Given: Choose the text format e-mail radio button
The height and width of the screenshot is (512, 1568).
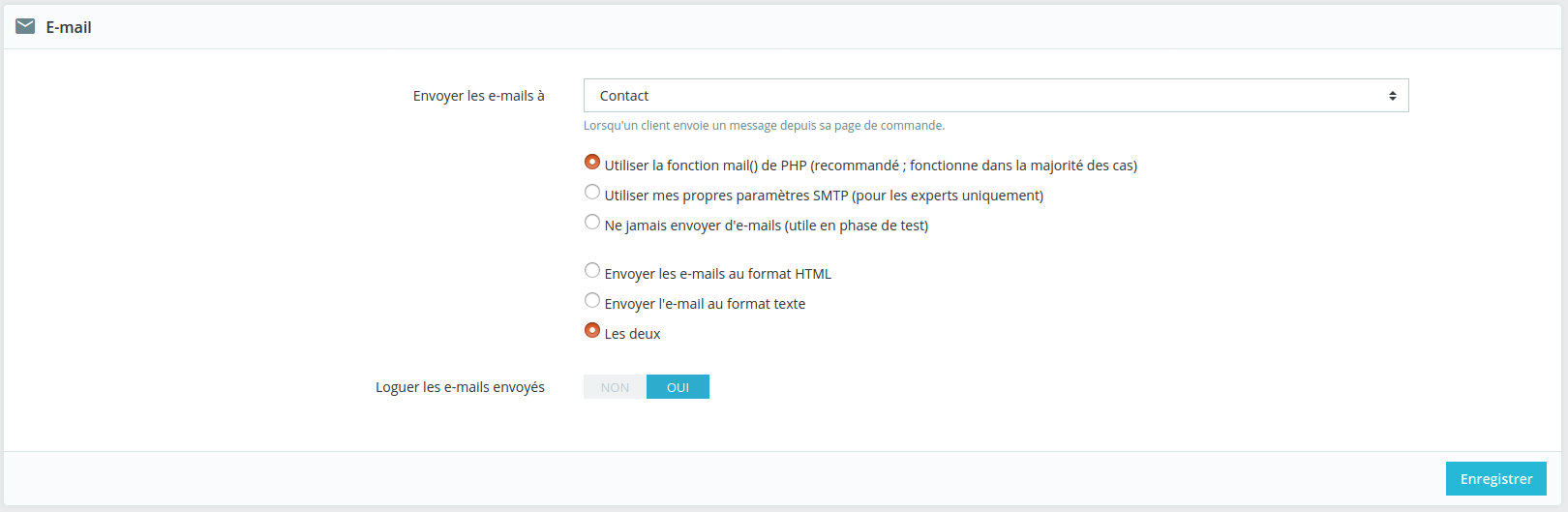Looking at the screenshot, I should pyautogui.click(x=592, y=300).
